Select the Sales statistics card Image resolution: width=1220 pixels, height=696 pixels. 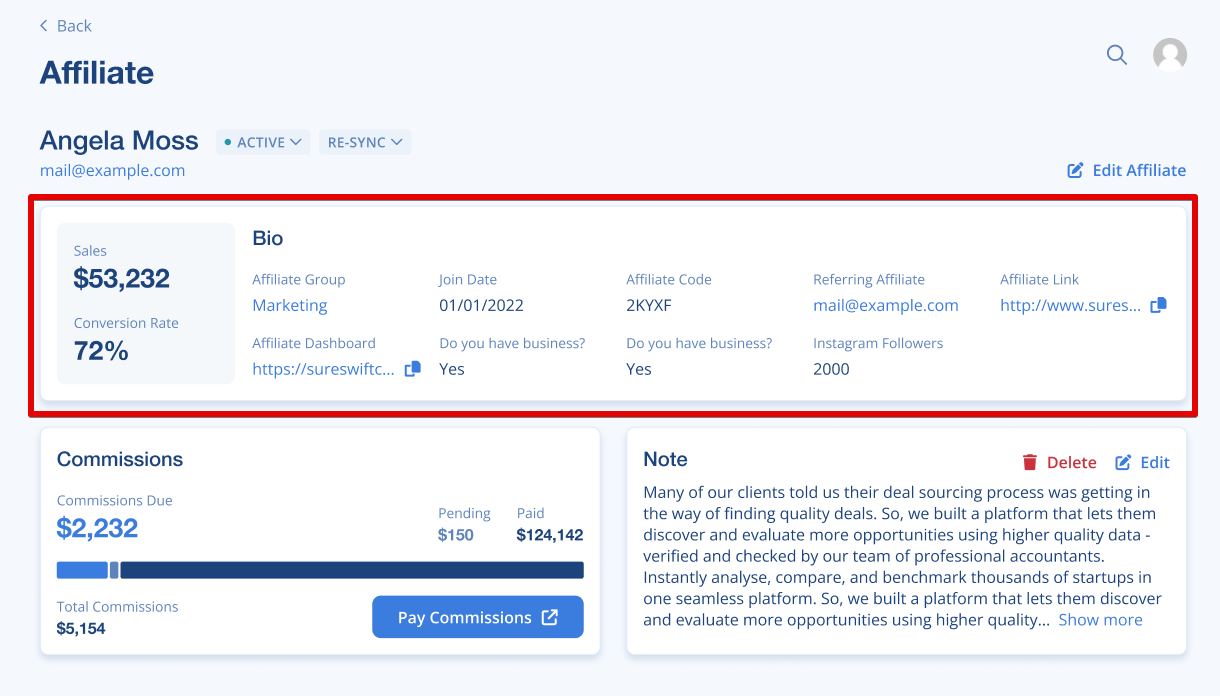pyautogui.click(x=145, y=303)
